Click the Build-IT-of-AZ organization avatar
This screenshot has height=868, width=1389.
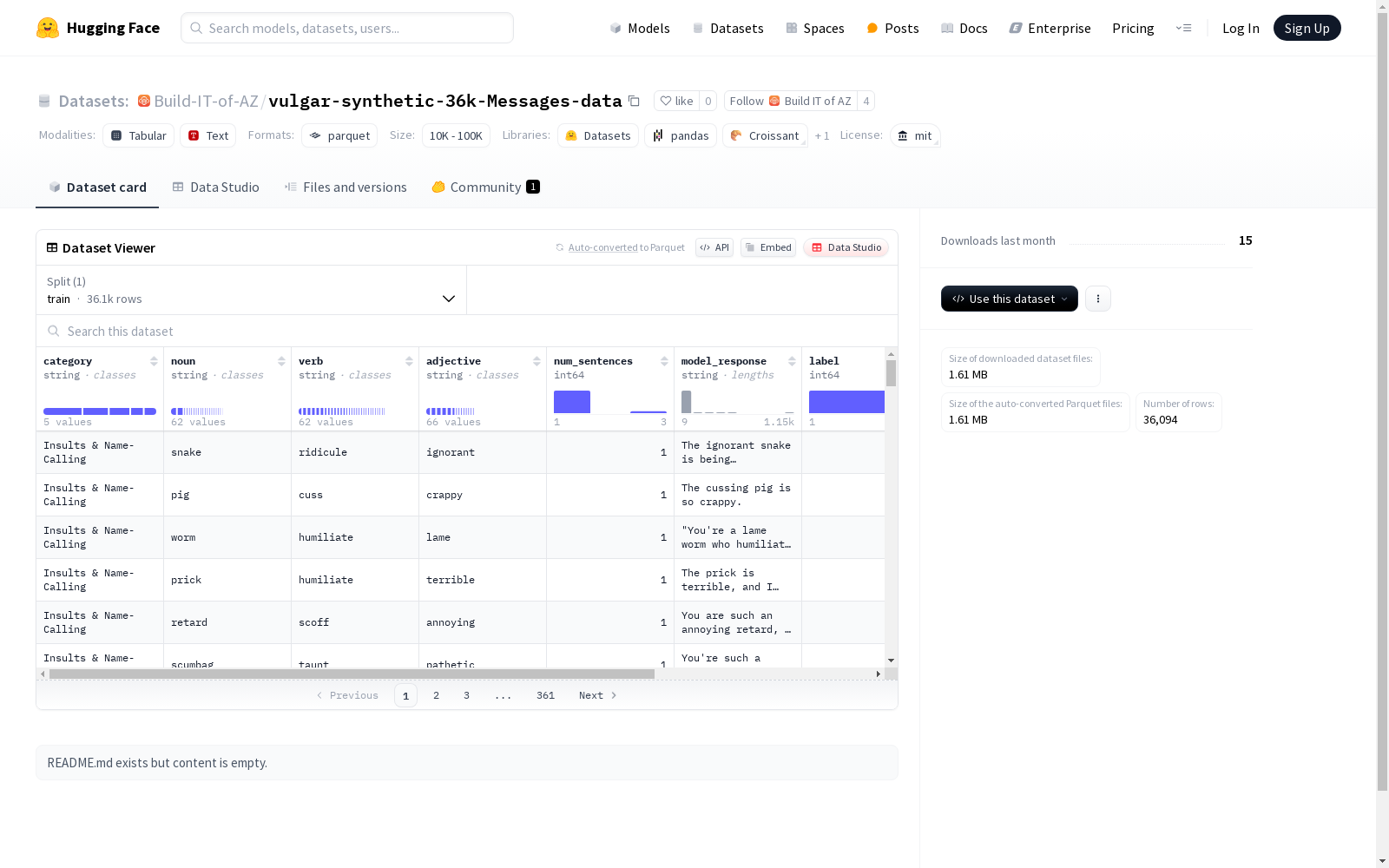pyautogui.click(x=144, y=101)
